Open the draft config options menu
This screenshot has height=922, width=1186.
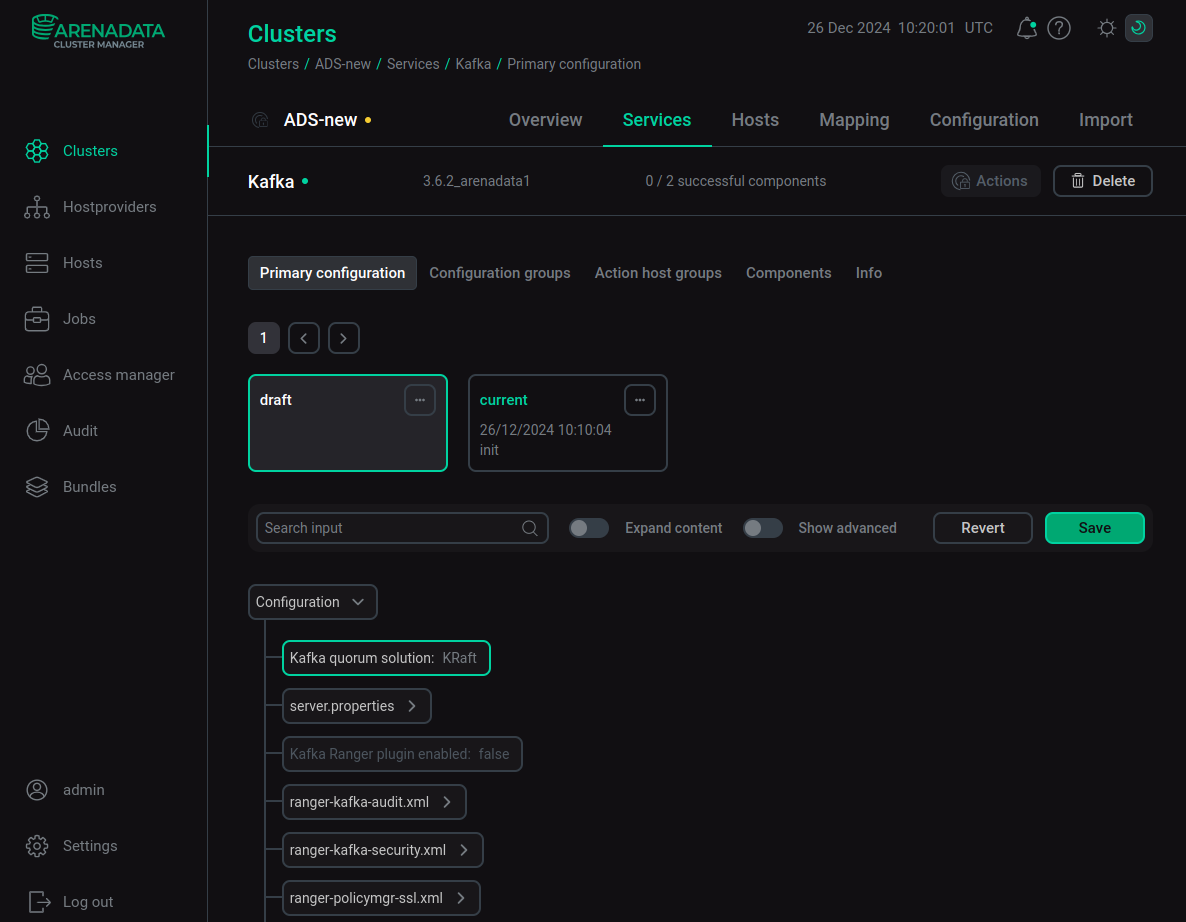(x=420, y=400)
